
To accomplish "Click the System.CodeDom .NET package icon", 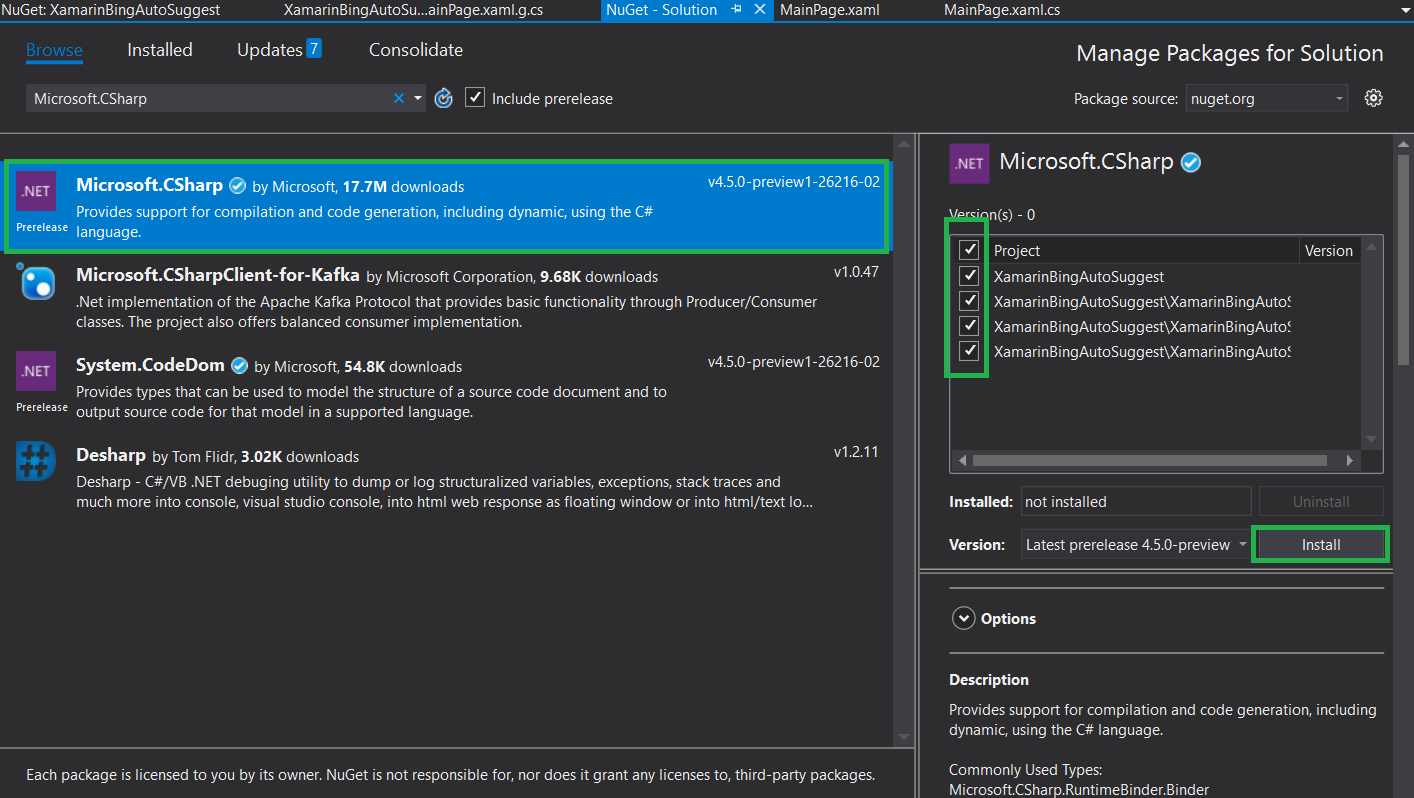I will tap(36, 371).
